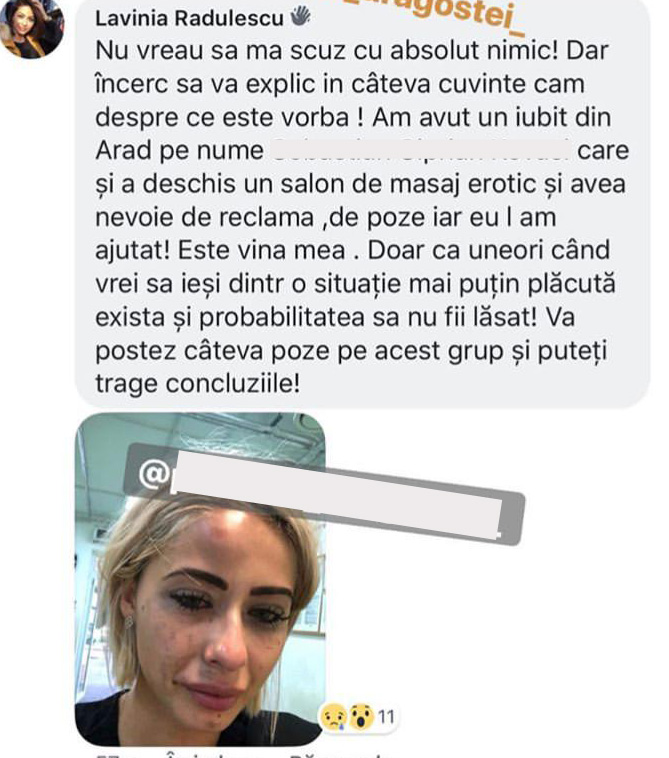669x758 pixels.
Task: Open the commenter's round profile picture
Action: [x=31, y=29]
